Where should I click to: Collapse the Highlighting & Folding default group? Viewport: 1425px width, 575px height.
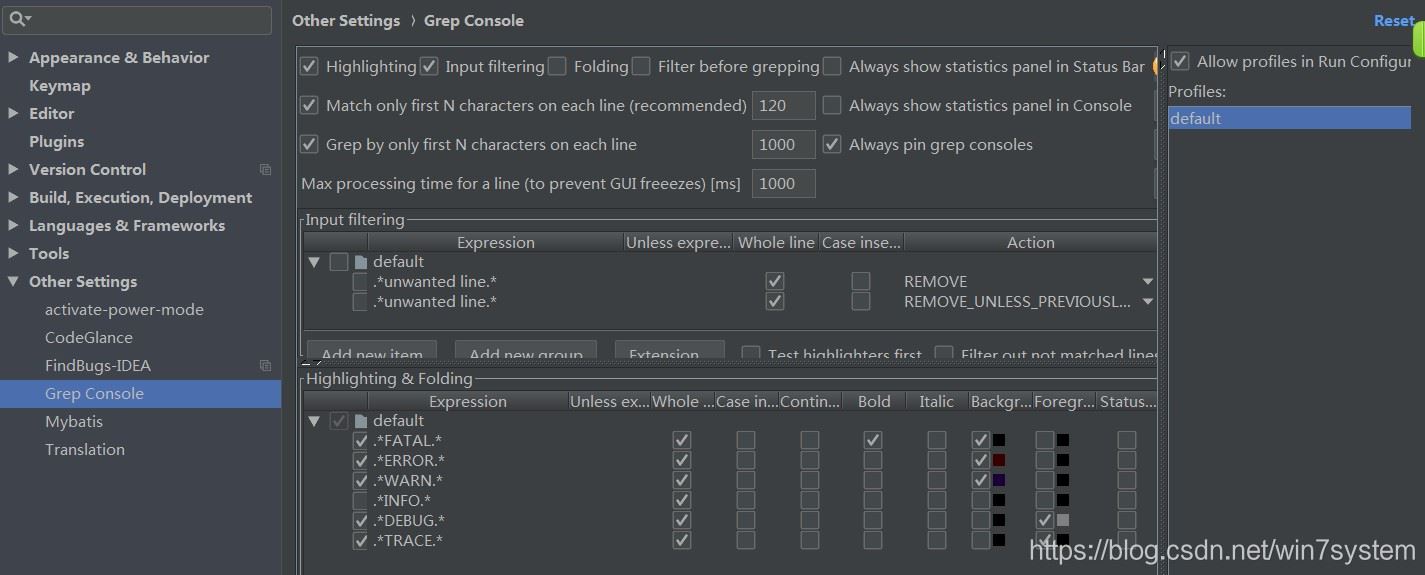[315, 421]
